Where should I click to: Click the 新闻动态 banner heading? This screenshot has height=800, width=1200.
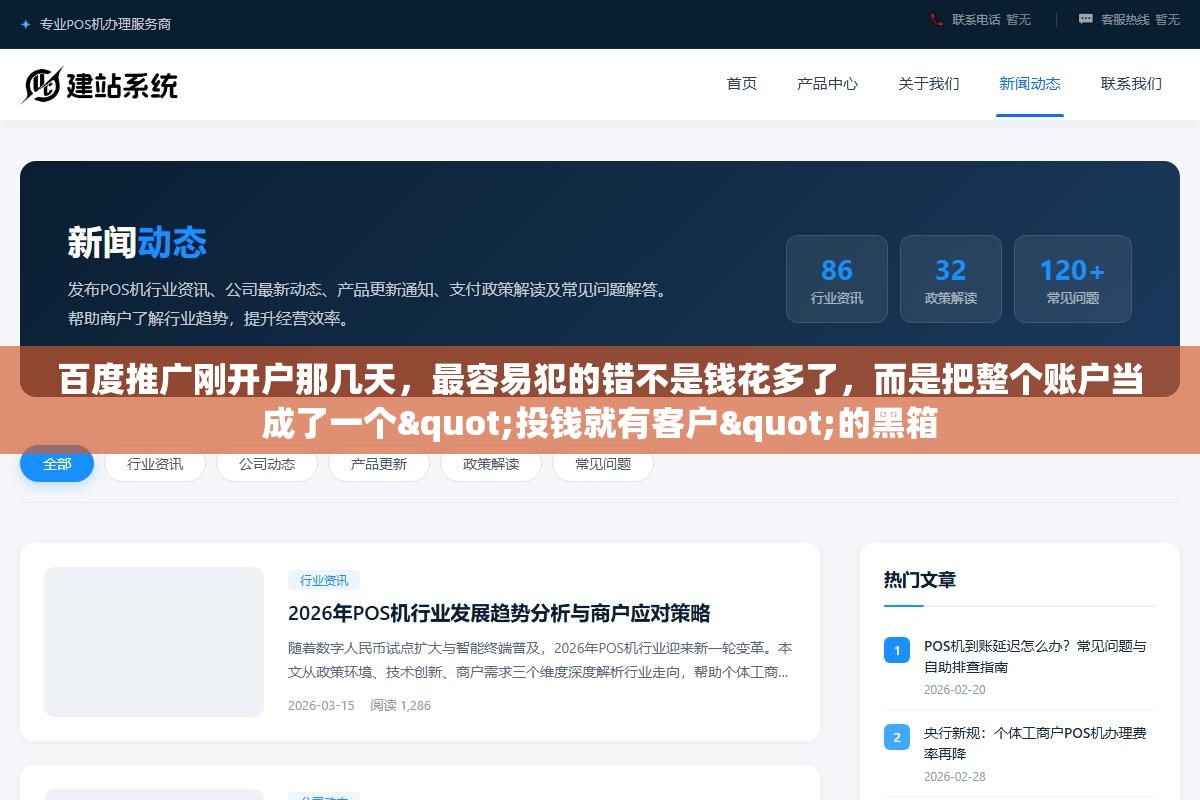137,242
